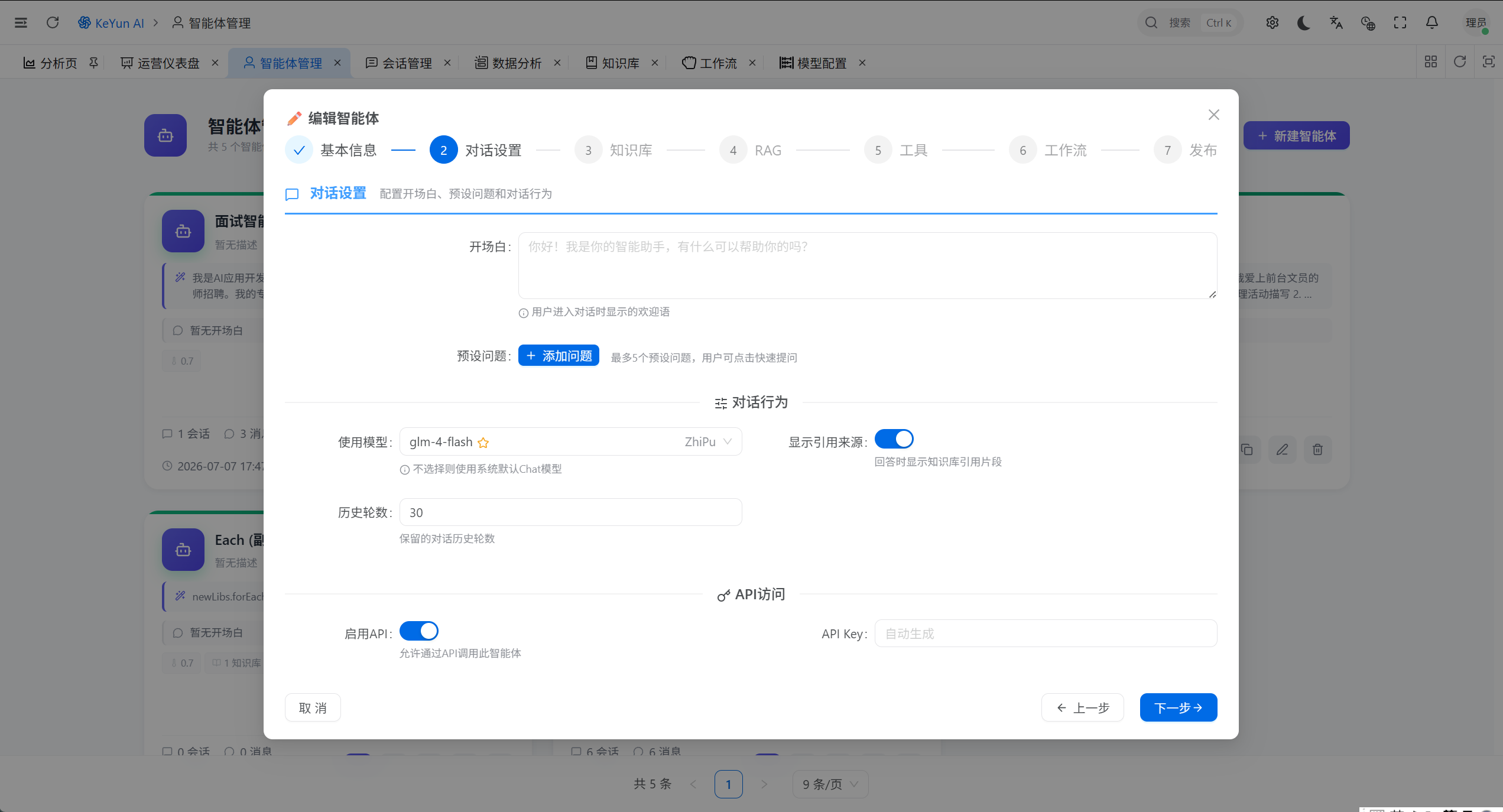Screen dimensions: 1503x812
Task: Close the 会话管理 tab
Action: point(447,63)
